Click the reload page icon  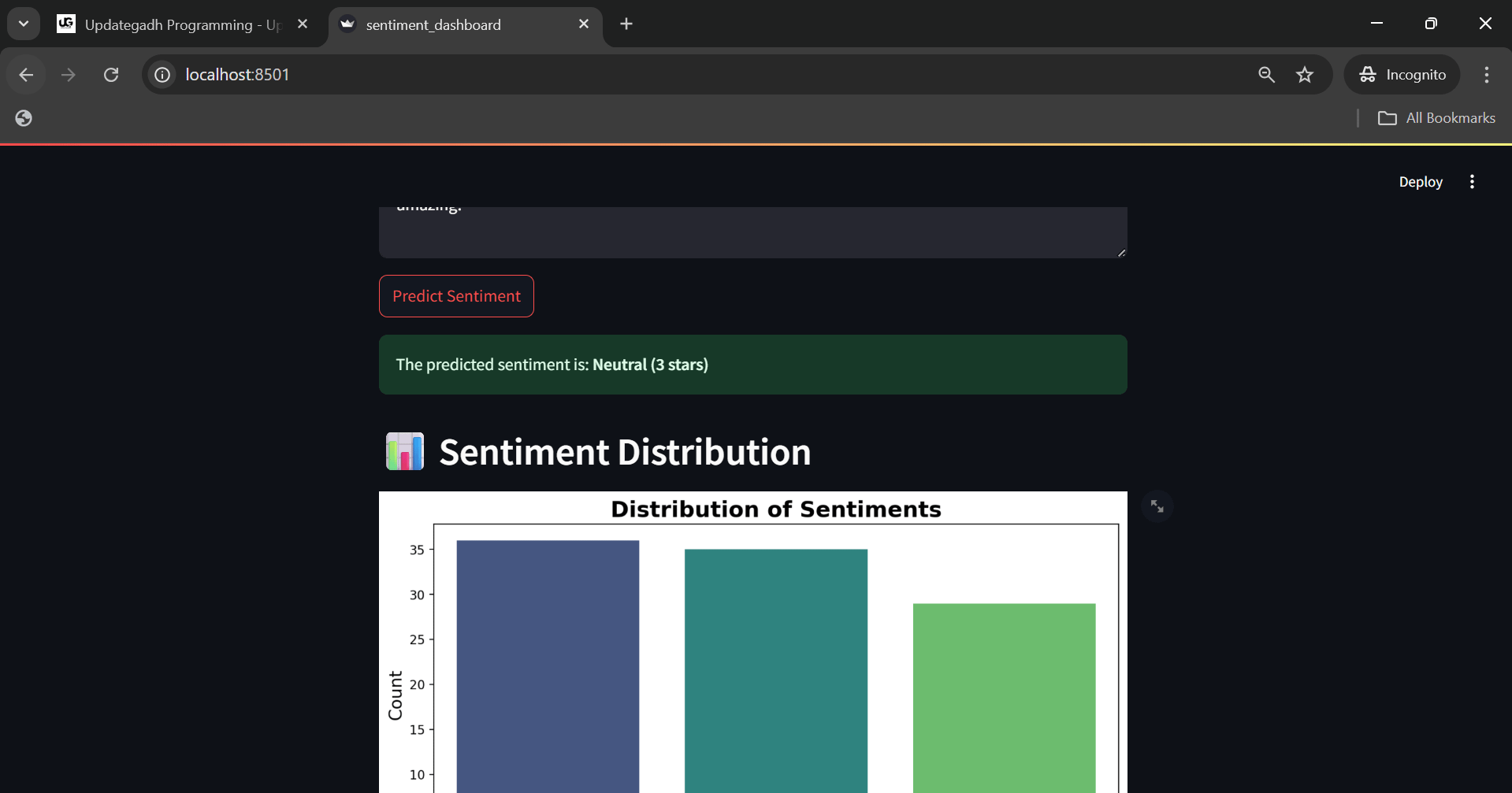click(111, 74)
